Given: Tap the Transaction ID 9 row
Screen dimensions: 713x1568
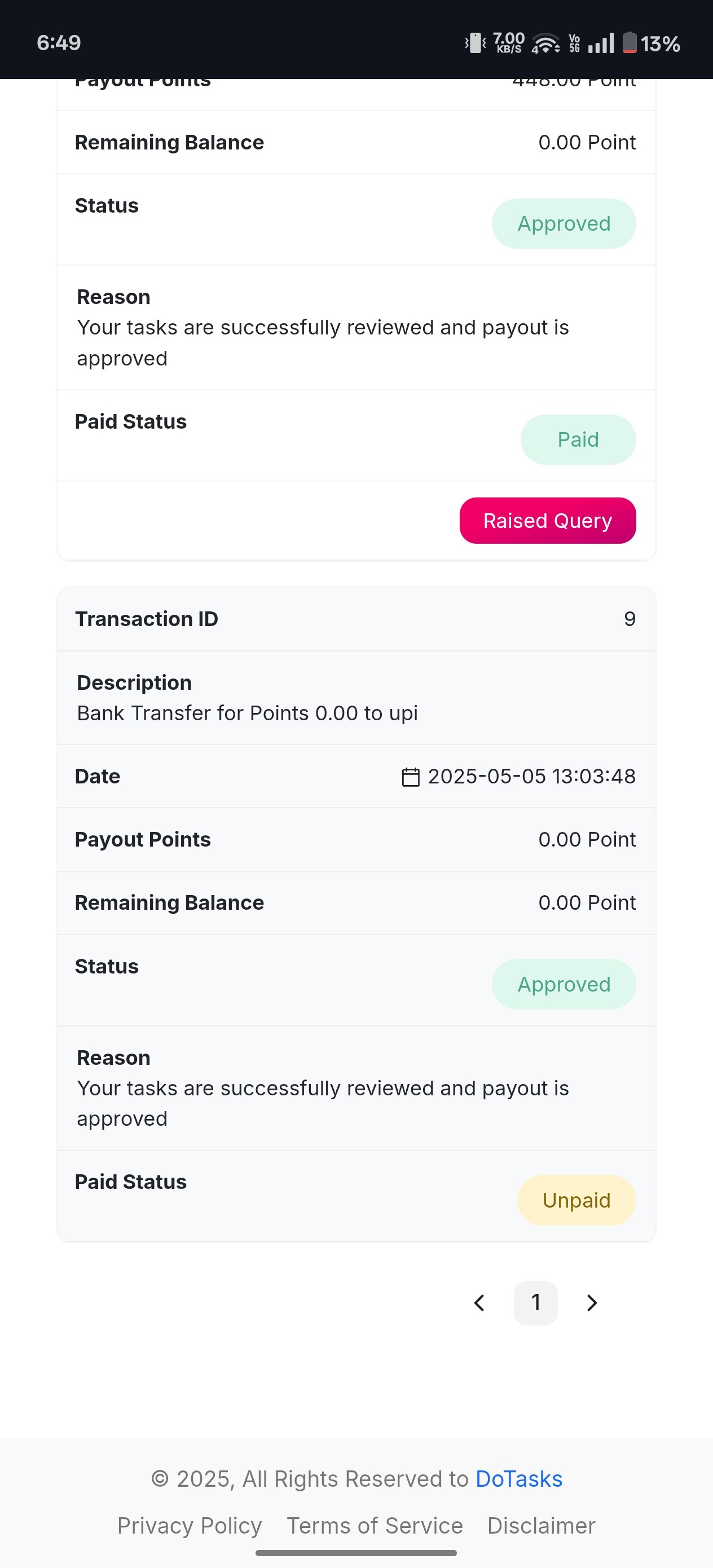Looking at the screenshot, I should click(356, 619).
